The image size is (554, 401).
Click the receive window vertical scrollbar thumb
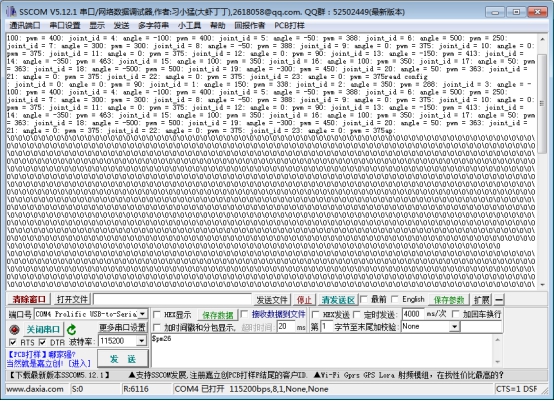point(542,104)
